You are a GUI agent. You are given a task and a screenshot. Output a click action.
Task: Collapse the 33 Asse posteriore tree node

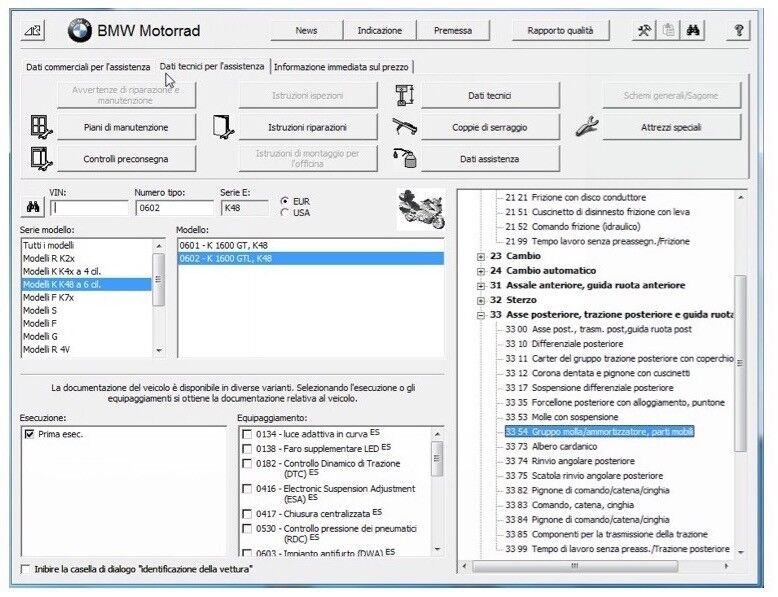click(482, 314)
